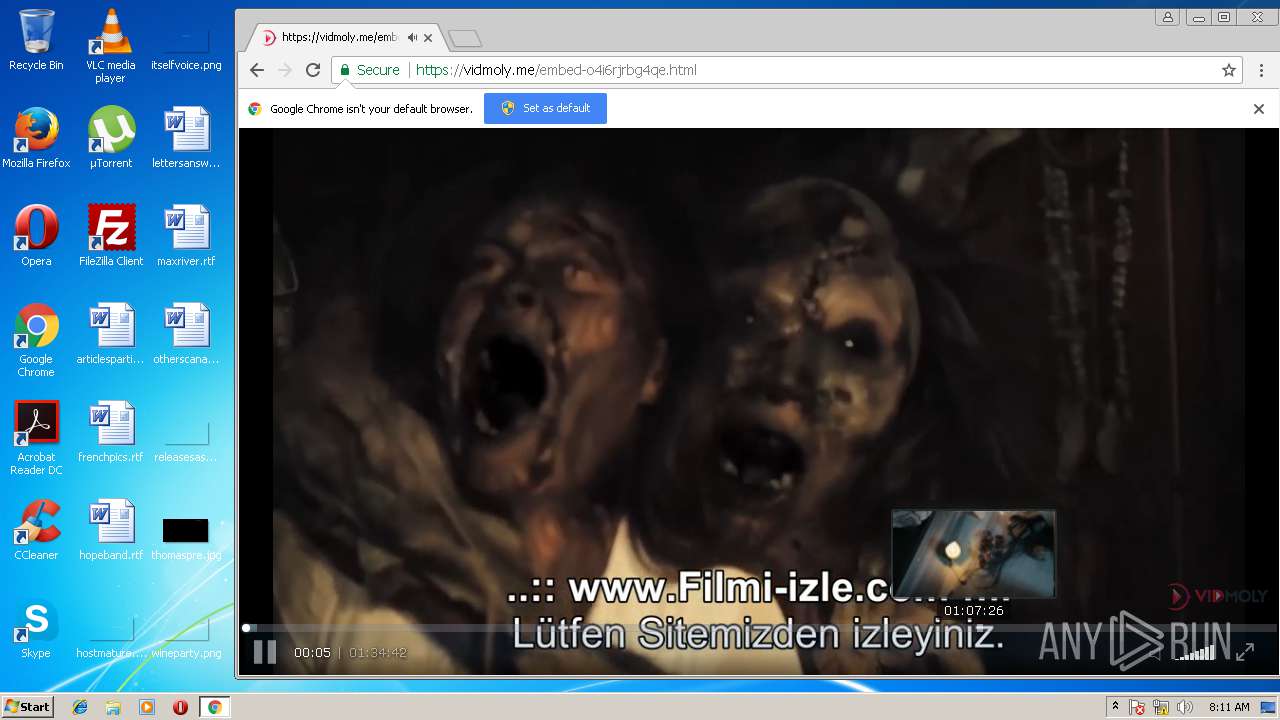This screenshot has width=1280, height=720.
Task: Open the Windows Start menu
Action: click(x=27, y=707)
